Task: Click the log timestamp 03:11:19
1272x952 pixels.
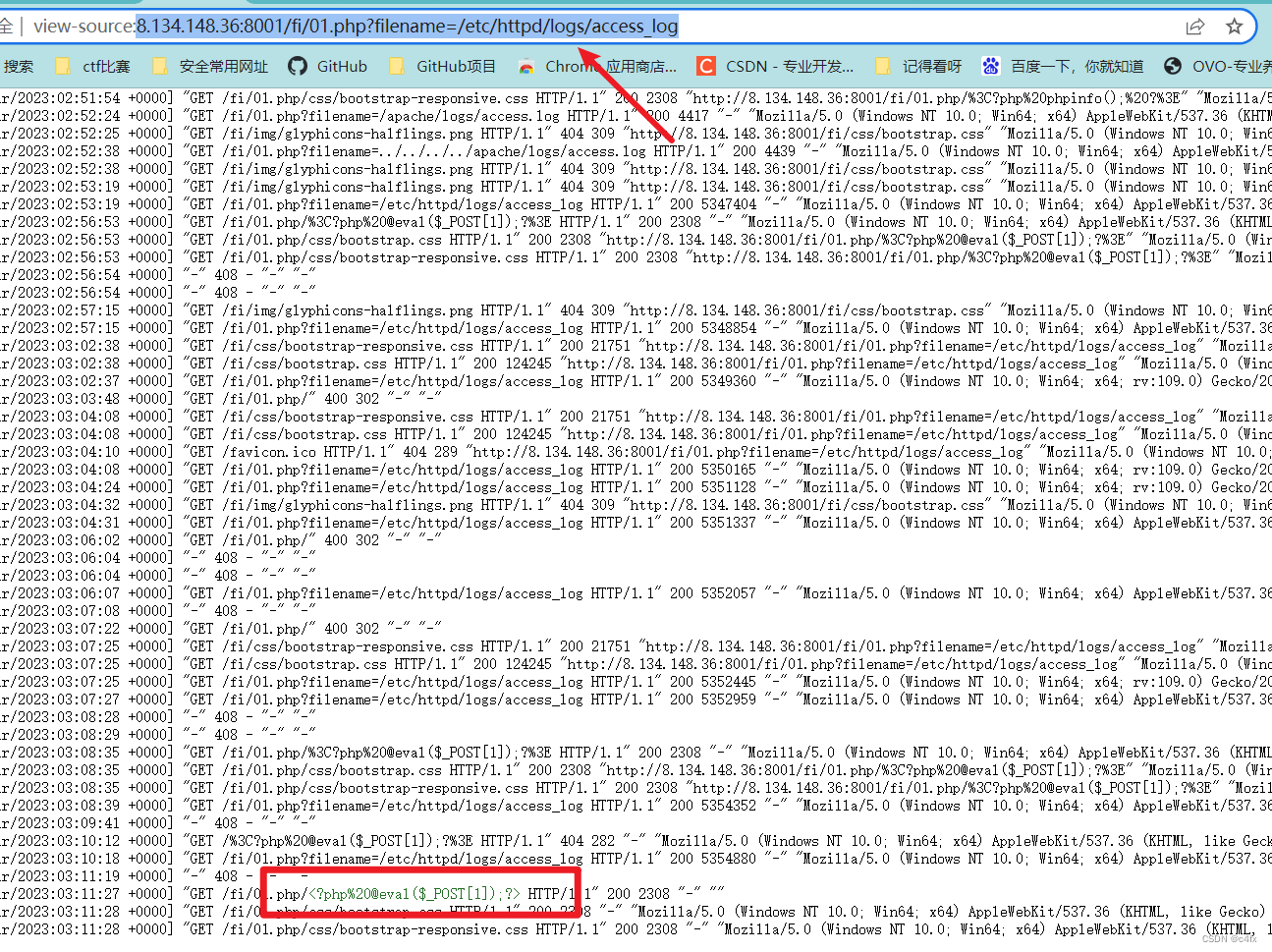Action: coord(88,876)
